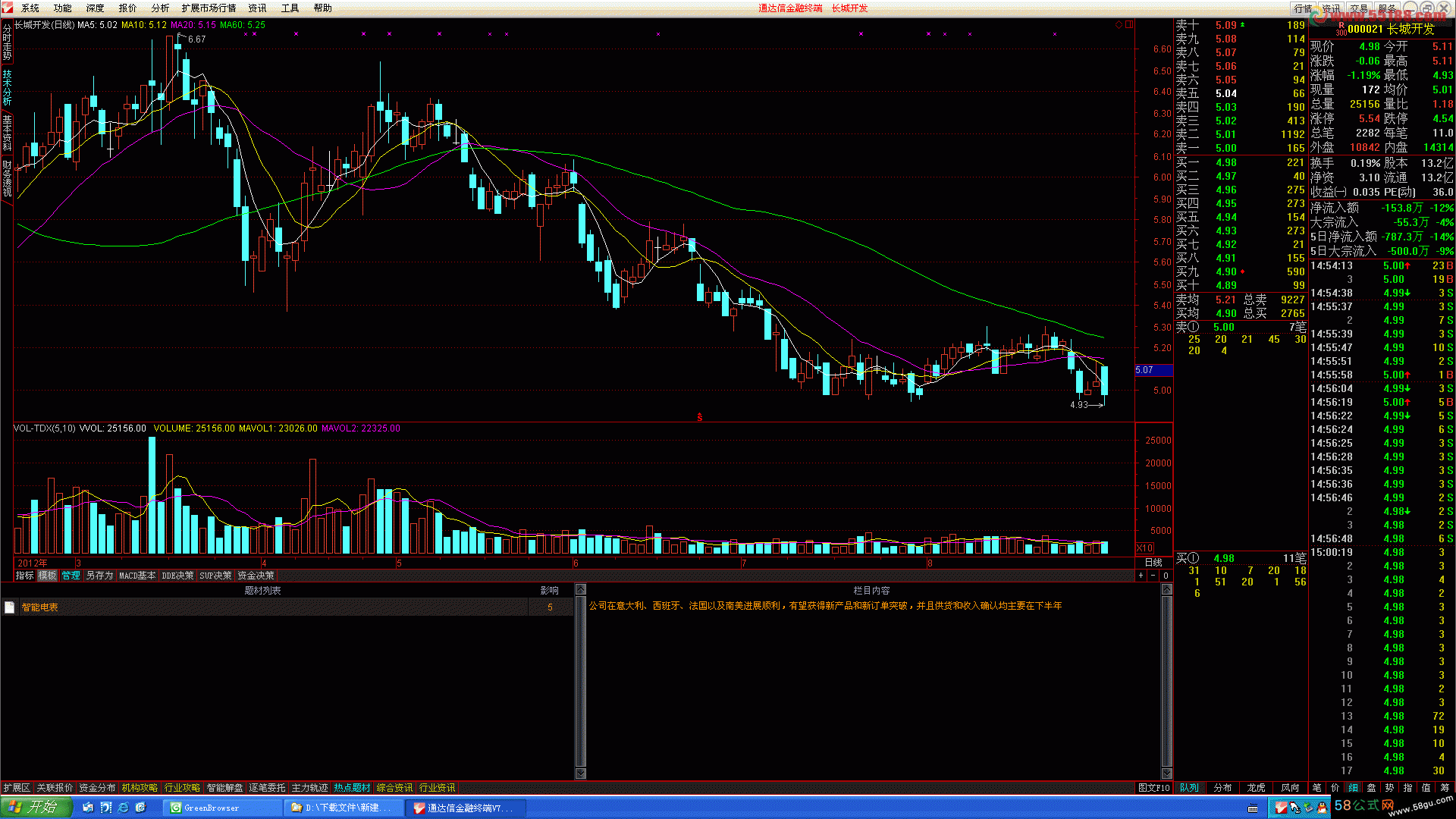Click the X10 volume scale label

click(x=1144, y=548)
